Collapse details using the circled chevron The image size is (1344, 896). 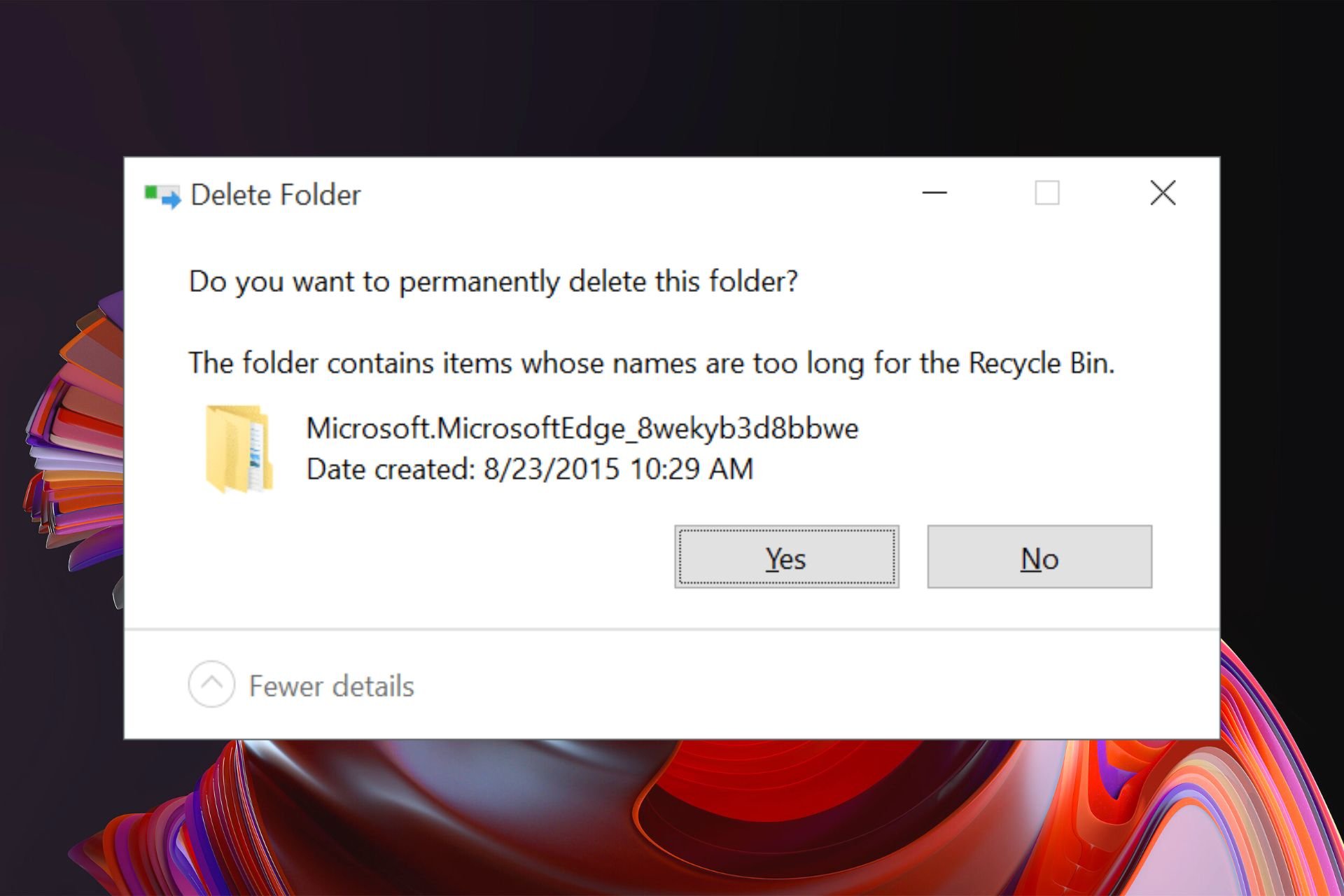point(211,684)
